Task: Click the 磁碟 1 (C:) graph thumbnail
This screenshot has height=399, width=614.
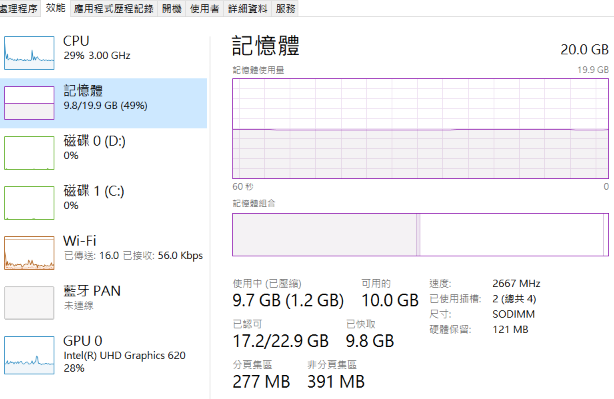Action: [x=29, y=203]
